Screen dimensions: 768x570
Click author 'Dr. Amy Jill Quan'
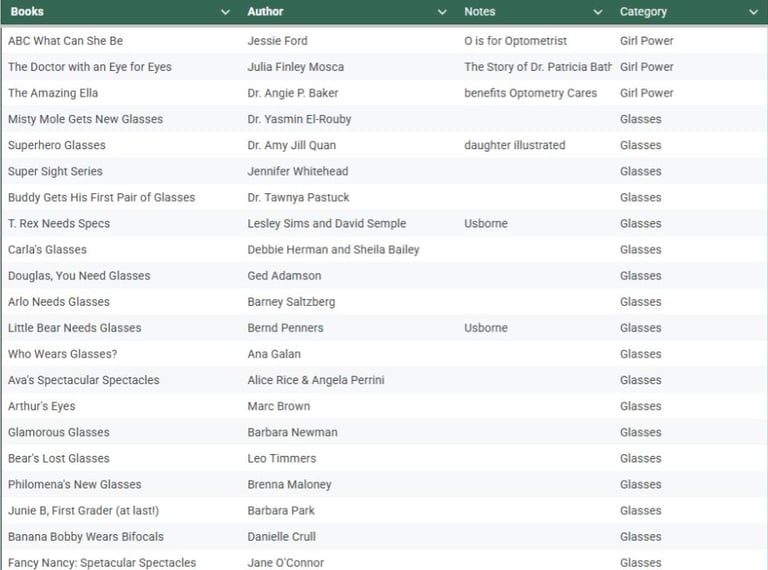click(291, 145)
